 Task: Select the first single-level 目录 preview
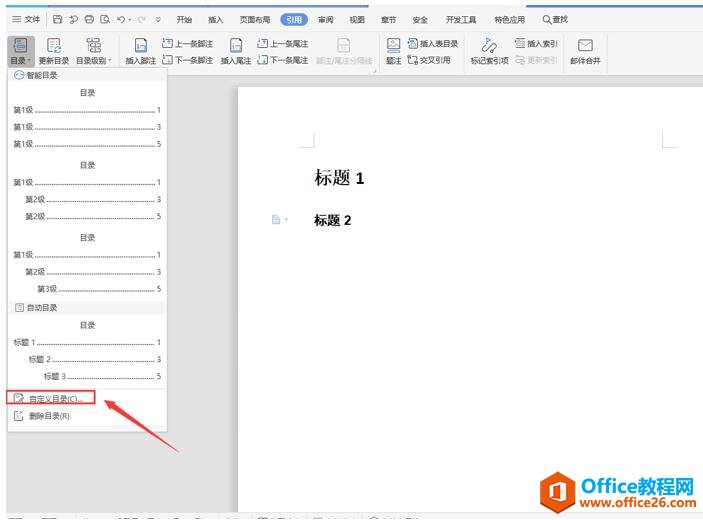(87, 118)
